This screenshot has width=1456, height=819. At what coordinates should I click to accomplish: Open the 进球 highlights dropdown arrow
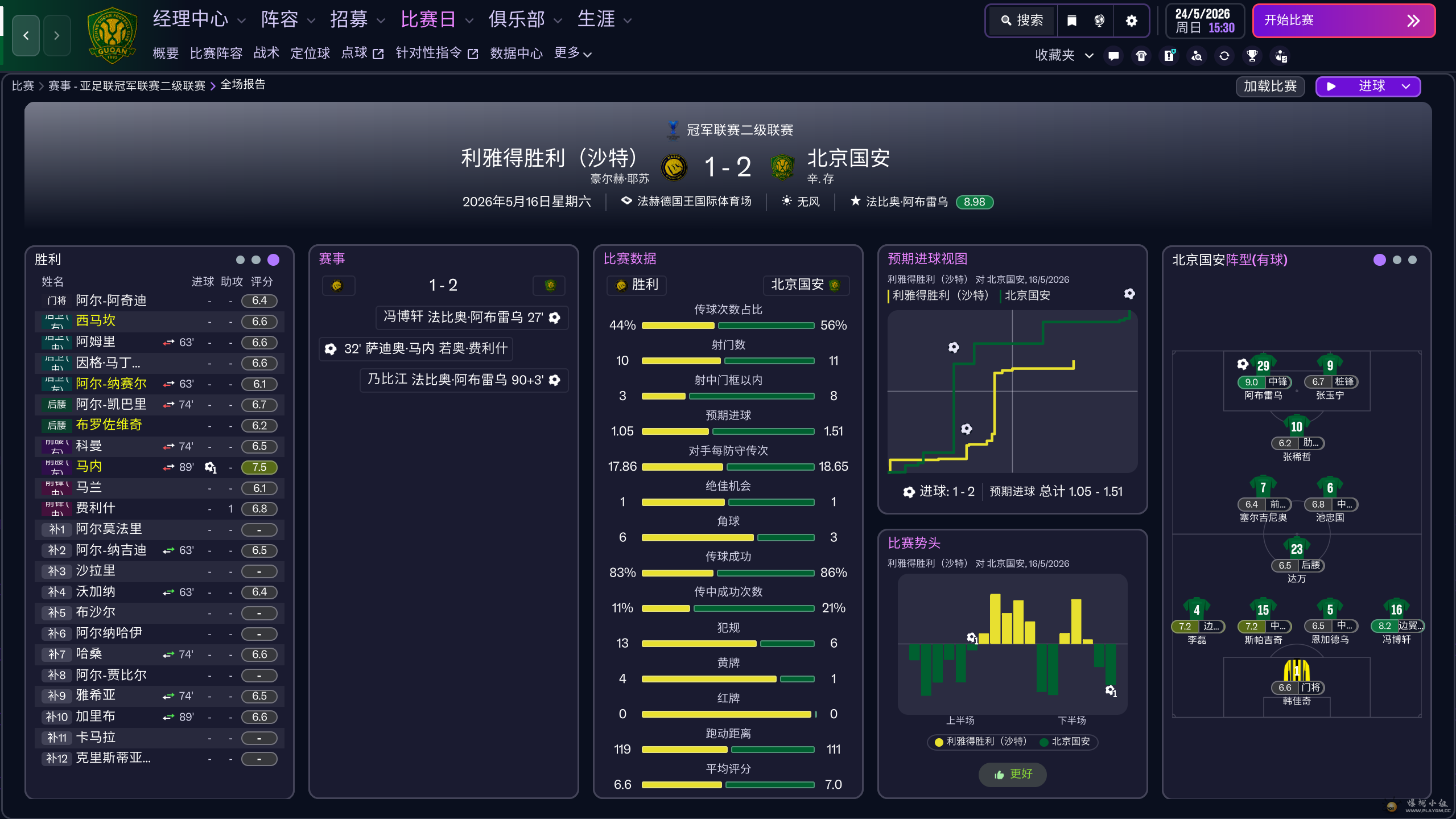1406,87
